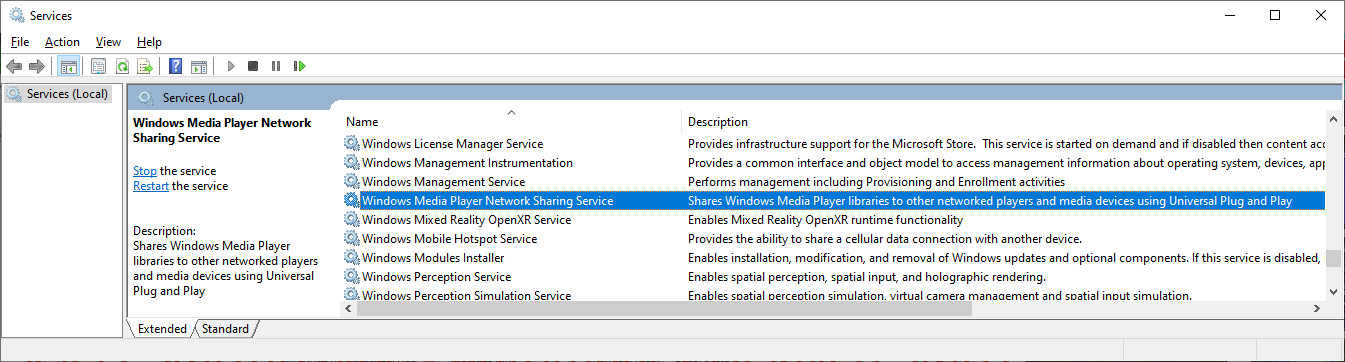The width and height of the screenshot is (1345, 362).
Task: Select Windows Modules Installer service row
Action: (x=834, y=258)
